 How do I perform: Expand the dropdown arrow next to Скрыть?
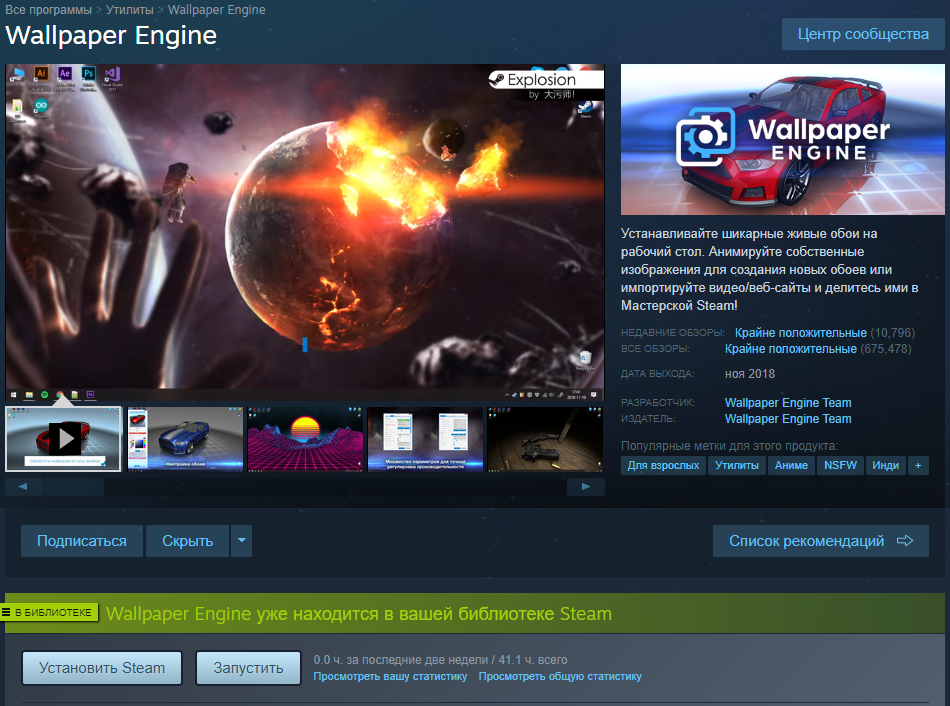[x=241, y=541]
